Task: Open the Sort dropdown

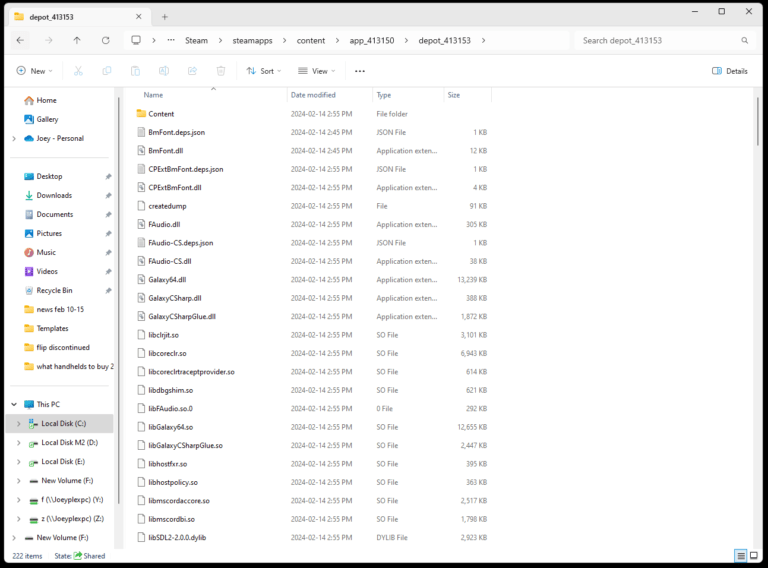Action: (264, 71)
